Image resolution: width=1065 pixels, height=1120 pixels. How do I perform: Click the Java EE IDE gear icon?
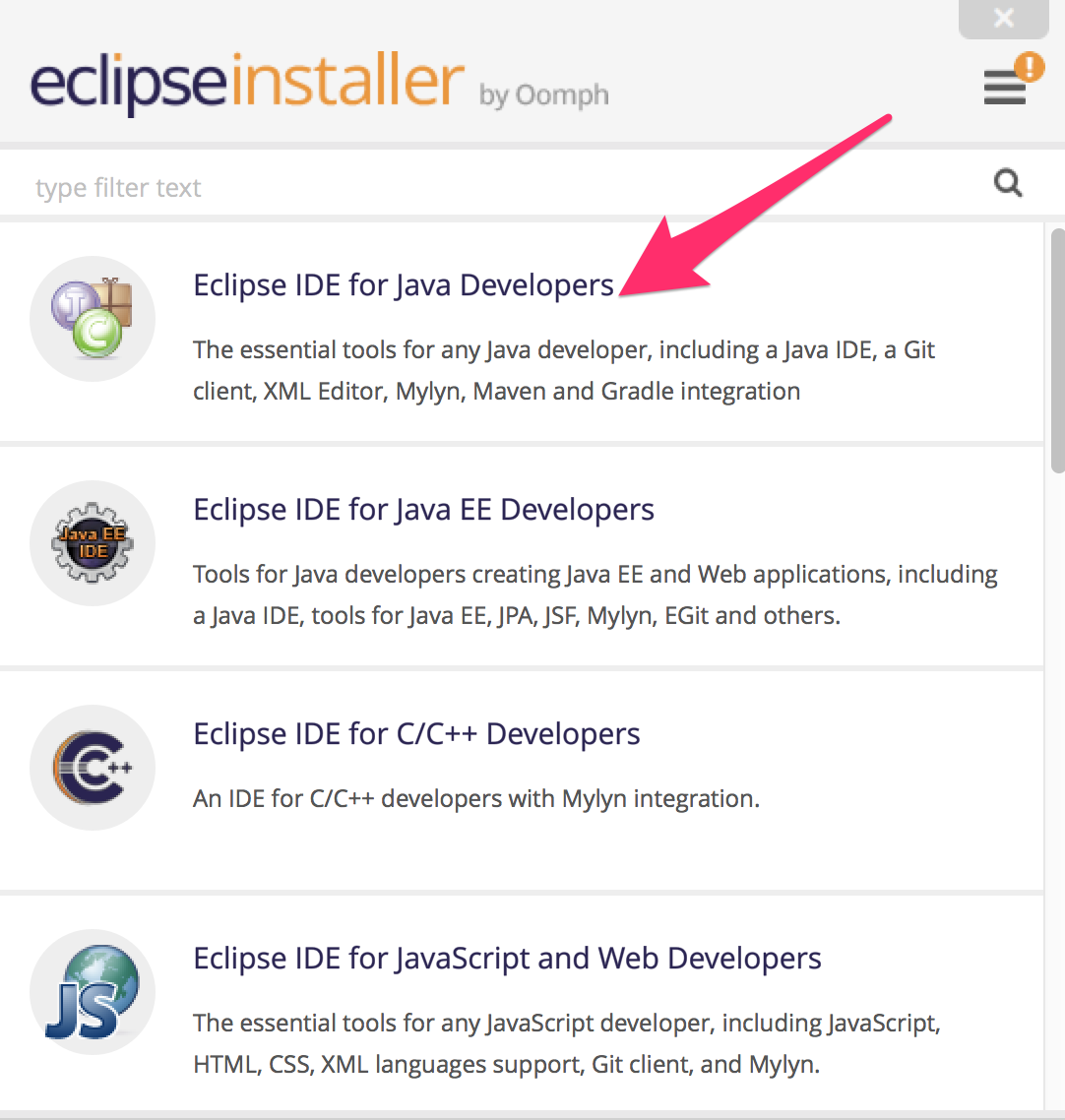tap(92, 542)
